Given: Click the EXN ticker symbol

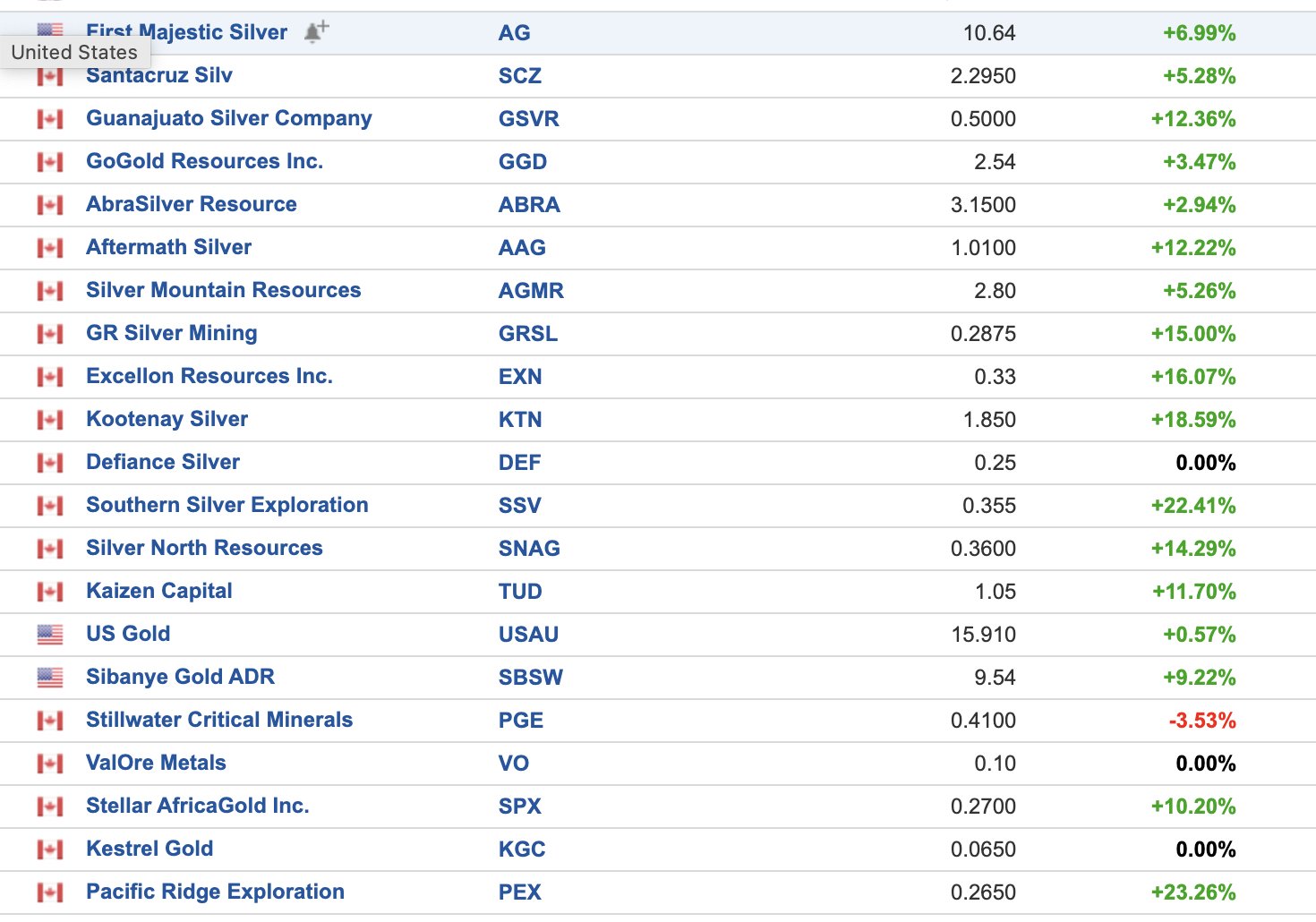Looking at the screenshot, I should pos(519,377).
